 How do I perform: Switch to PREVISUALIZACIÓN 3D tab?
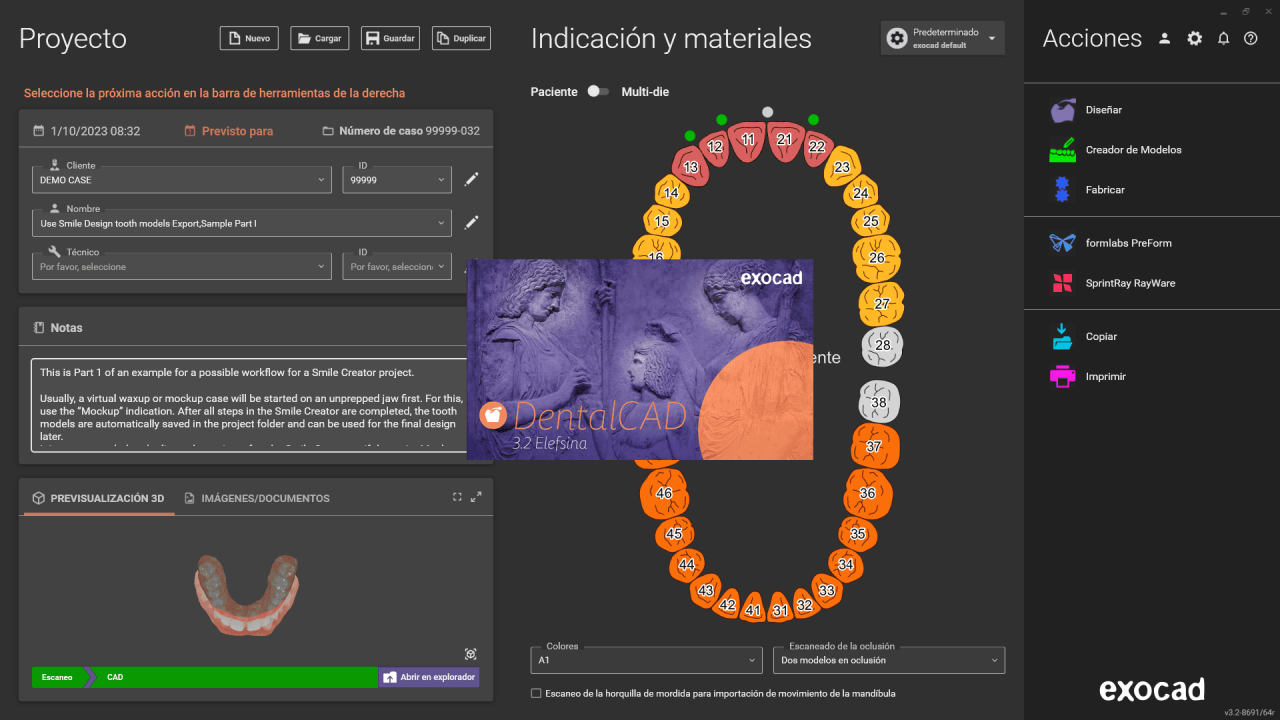(98, 498)
